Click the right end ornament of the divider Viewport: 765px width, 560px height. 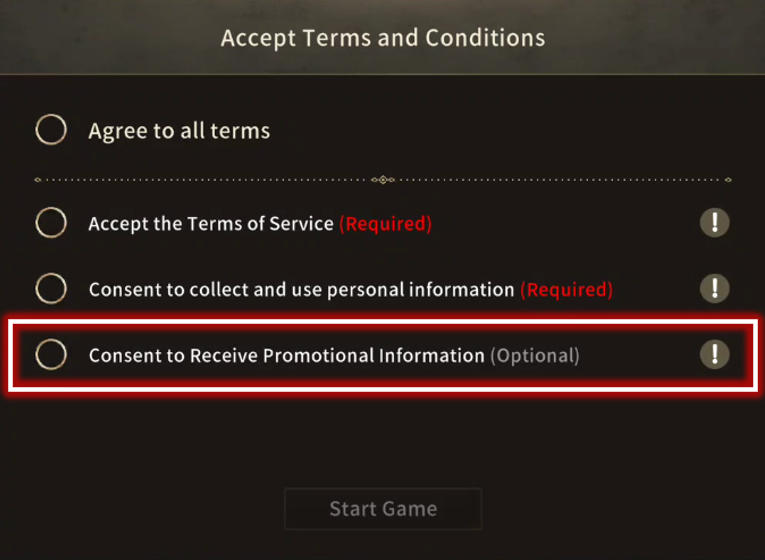click(x=728, y=180)
